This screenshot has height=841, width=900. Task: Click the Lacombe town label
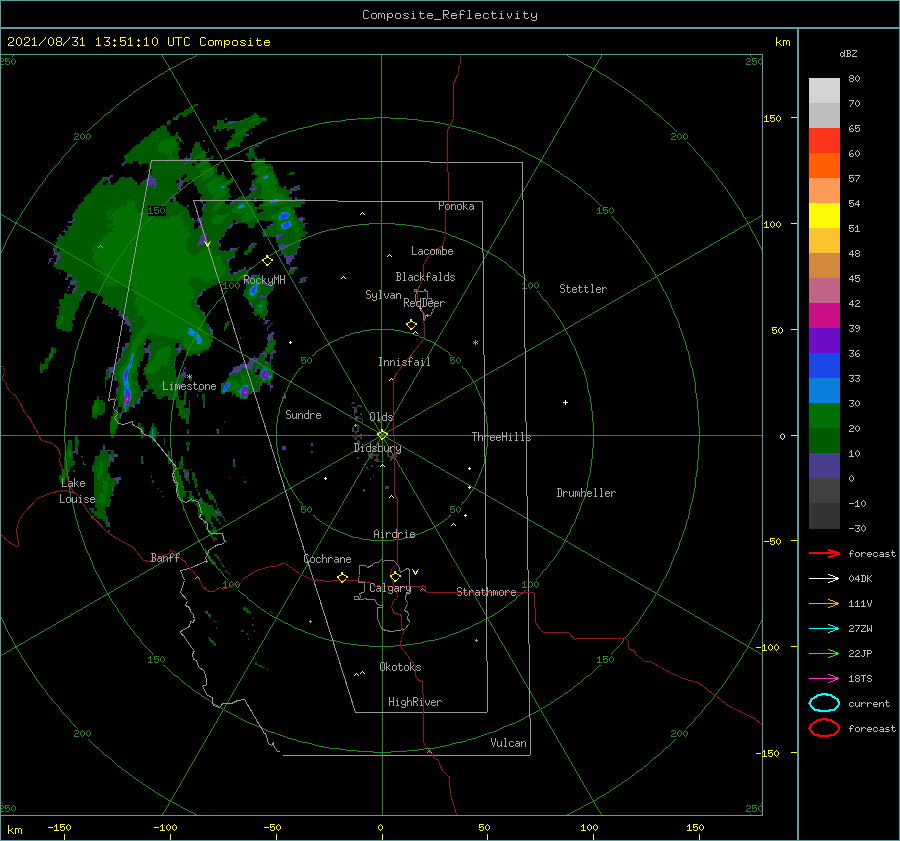pyautogui.click(x=432, y=251)
